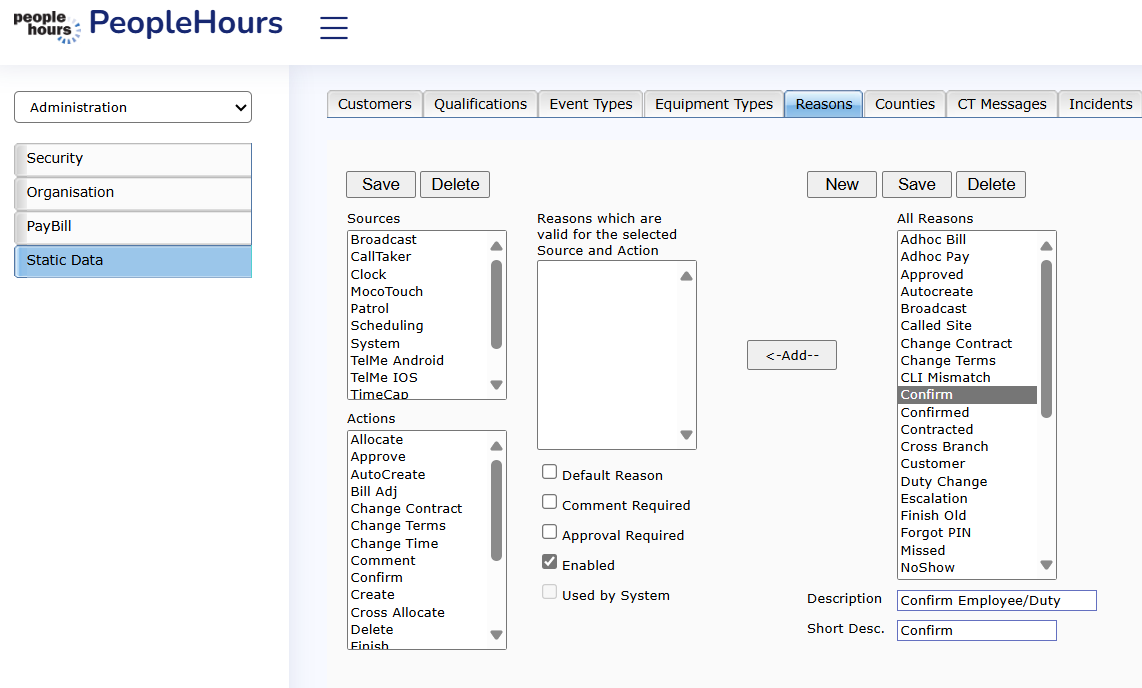The height and width of the screenshot is (688, 1142).
Task: Click the Description text field
Action: point(996,600)
